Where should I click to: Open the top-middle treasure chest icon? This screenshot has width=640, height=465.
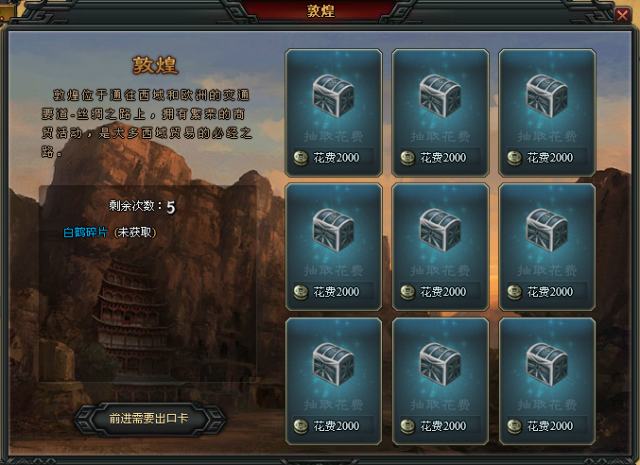tap(440, 96)
